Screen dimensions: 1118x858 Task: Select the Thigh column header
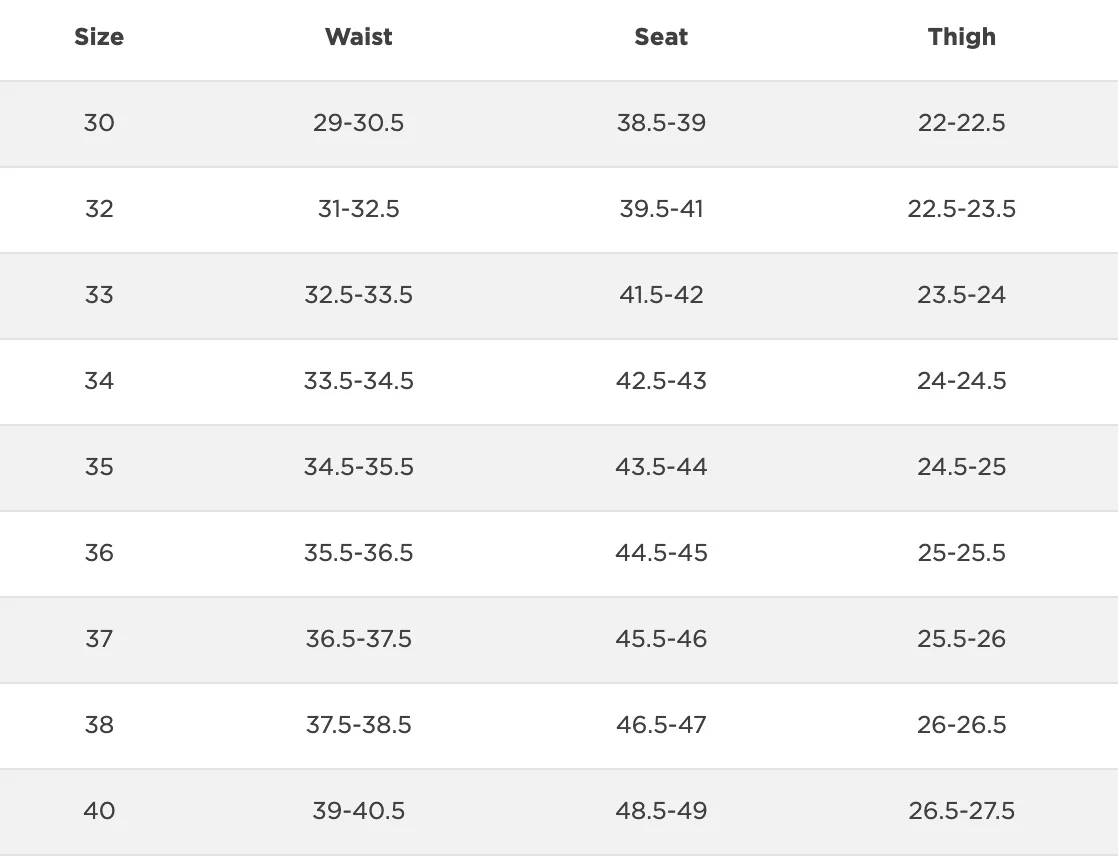pyautogui.click(x=961, y=37)
